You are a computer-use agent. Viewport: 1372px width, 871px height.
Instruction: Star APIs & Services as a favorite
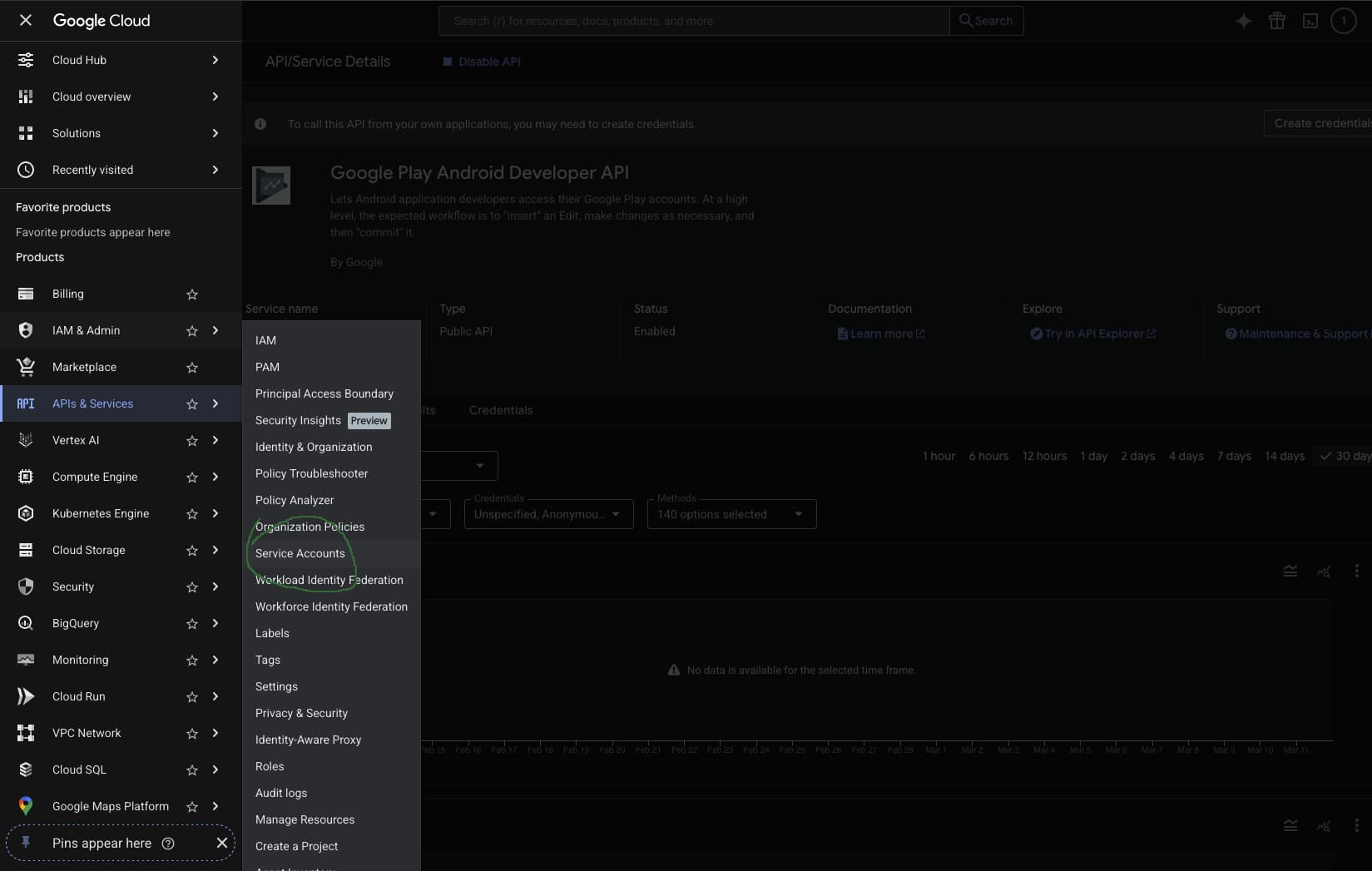tap(192, 403)
